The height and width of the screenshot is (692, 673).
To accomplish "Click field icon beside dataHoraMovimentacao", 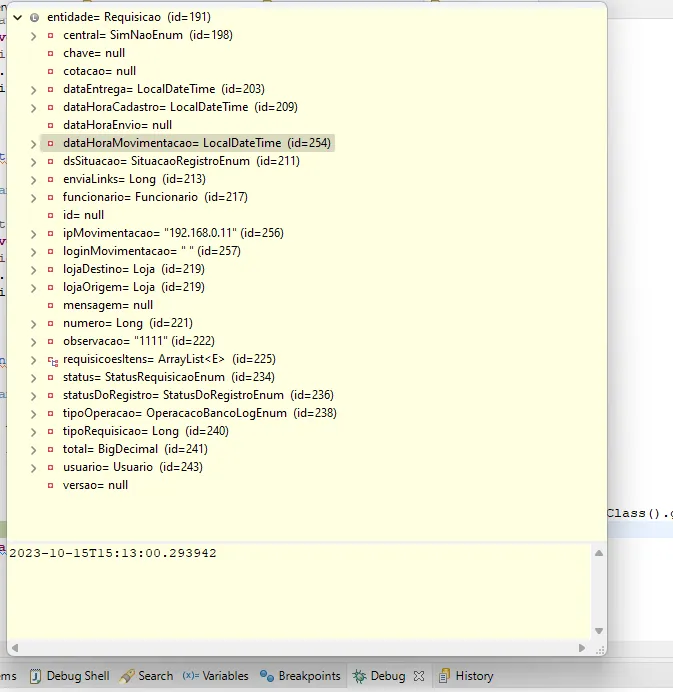I will click(x=50, y=143).
